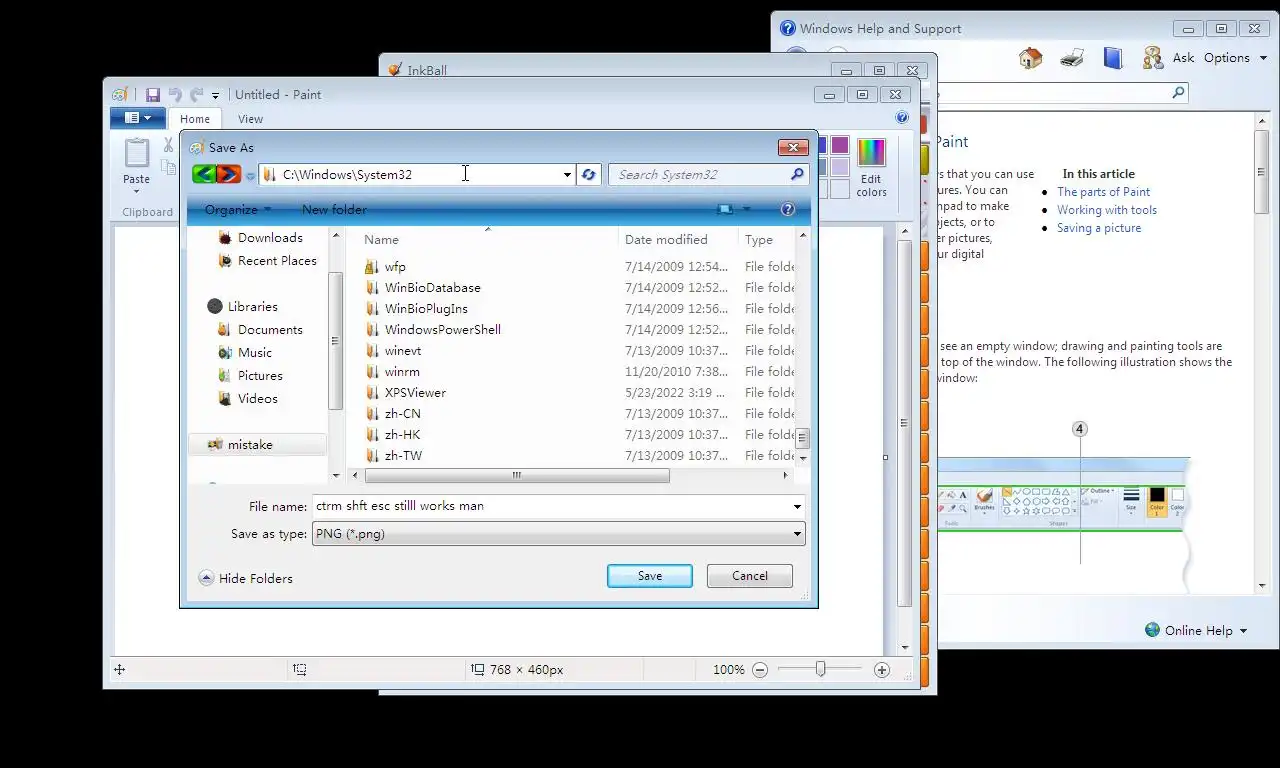Redo with Paint quick-access arrow
This screenshot has height=768, width=1280.
[x=197, y=95]
